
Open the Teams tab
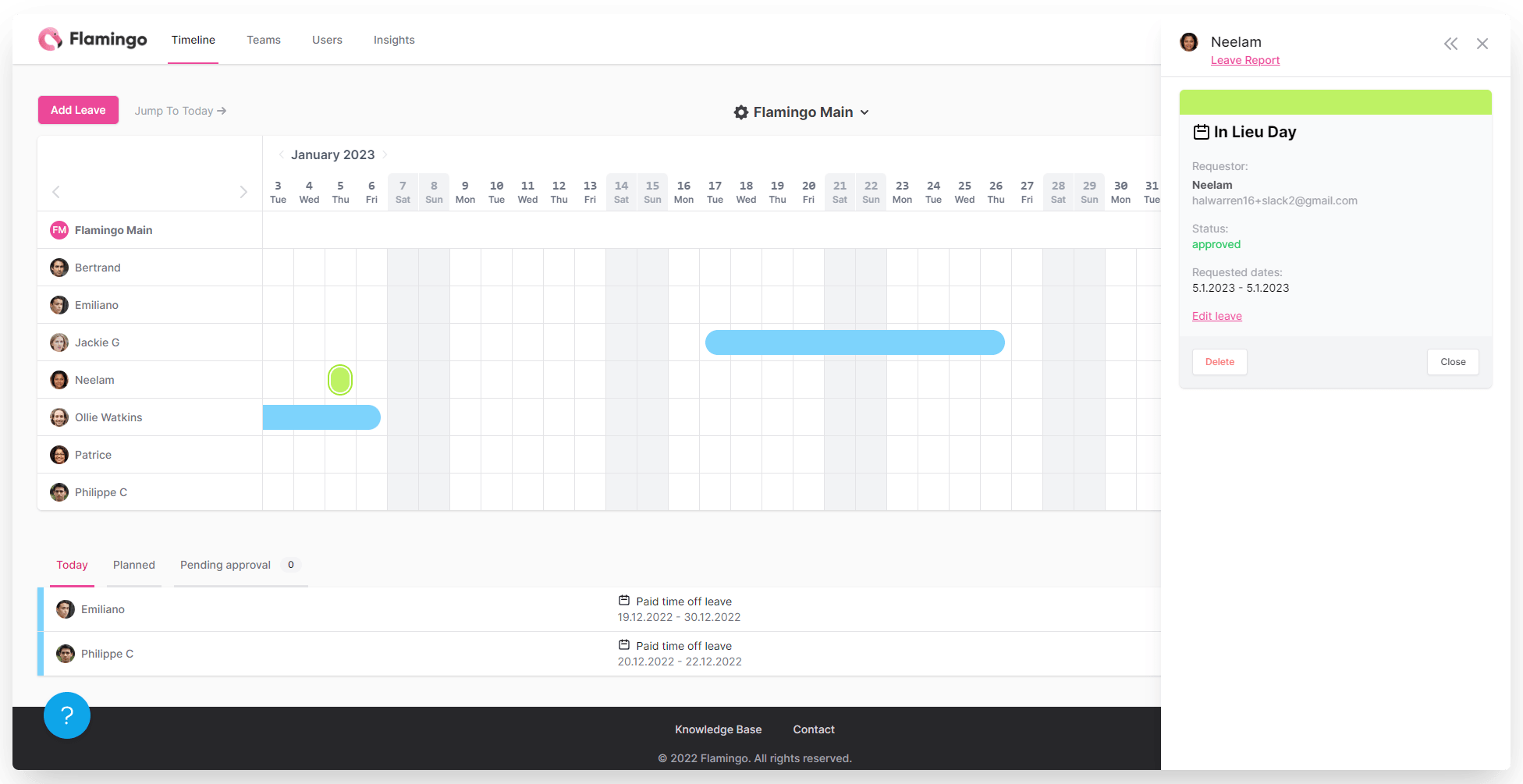click(264, 40)
